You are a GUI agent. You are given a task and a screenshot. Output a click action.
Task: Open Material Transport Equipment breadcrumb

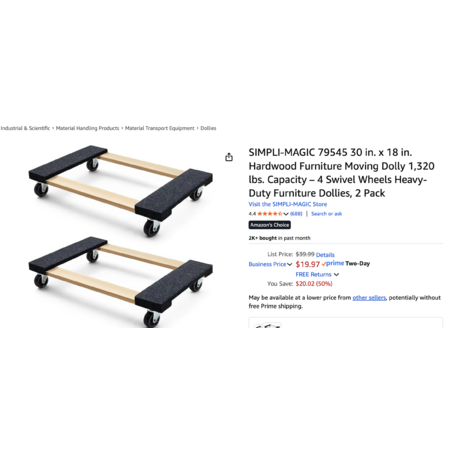pyautogui.click(x=160, y=128)
